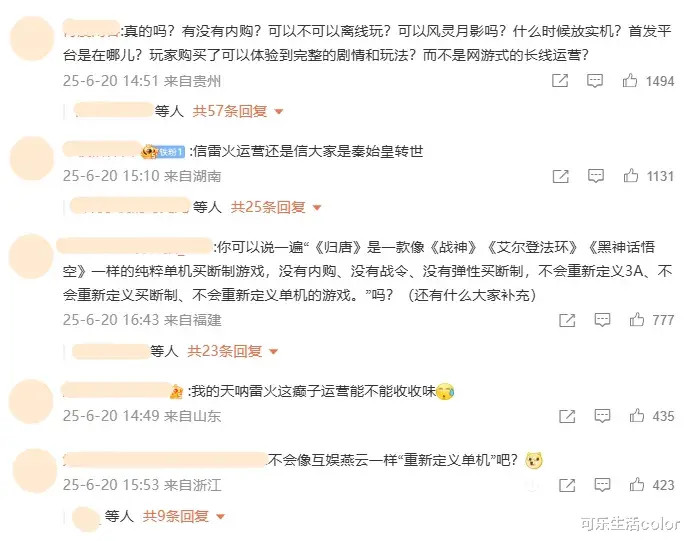Like the comment with 423 likes

pyautogui.click(x=636, y=485)
